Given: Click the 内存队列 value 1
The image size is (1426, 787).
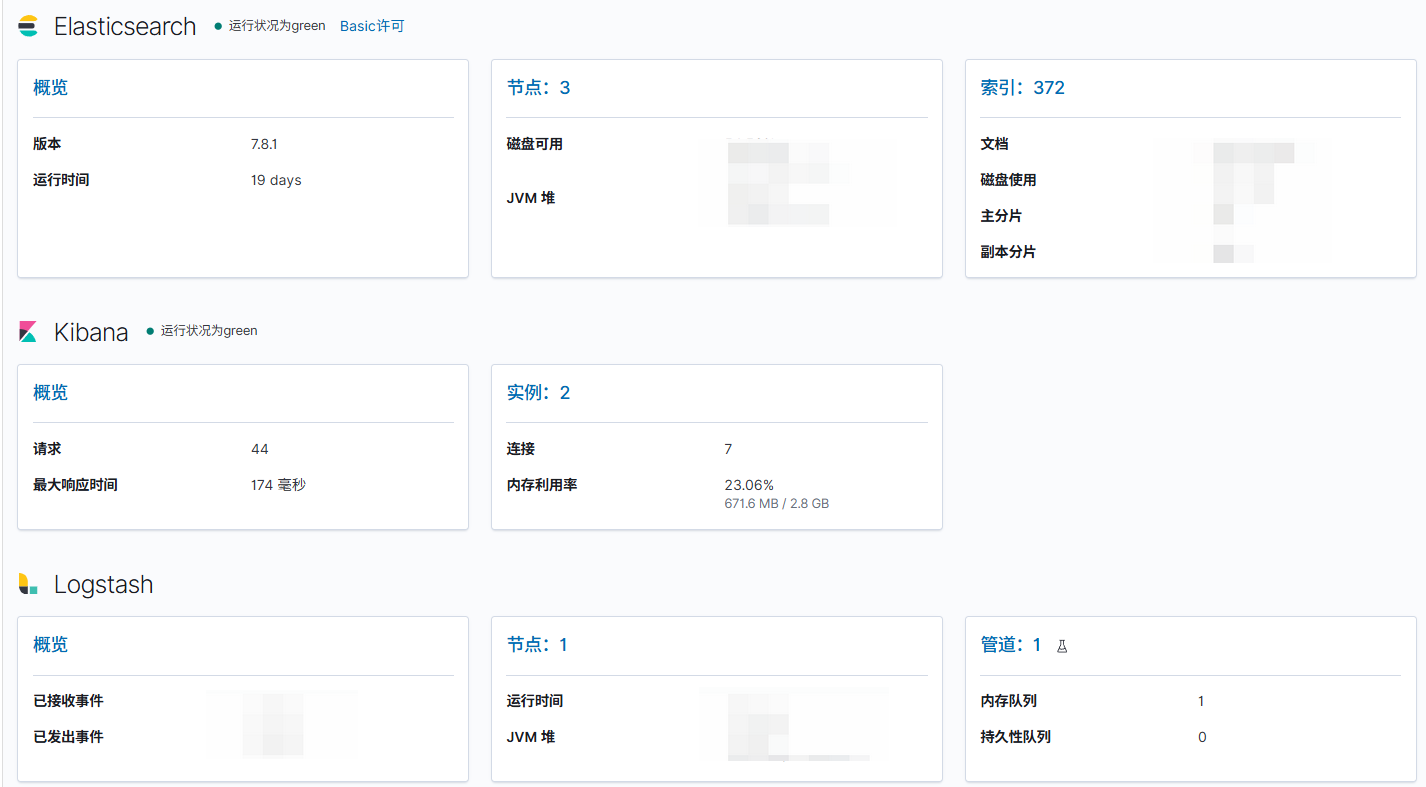Looking at the screenshot, I should pyautogui.click(x=1201, y=701).
